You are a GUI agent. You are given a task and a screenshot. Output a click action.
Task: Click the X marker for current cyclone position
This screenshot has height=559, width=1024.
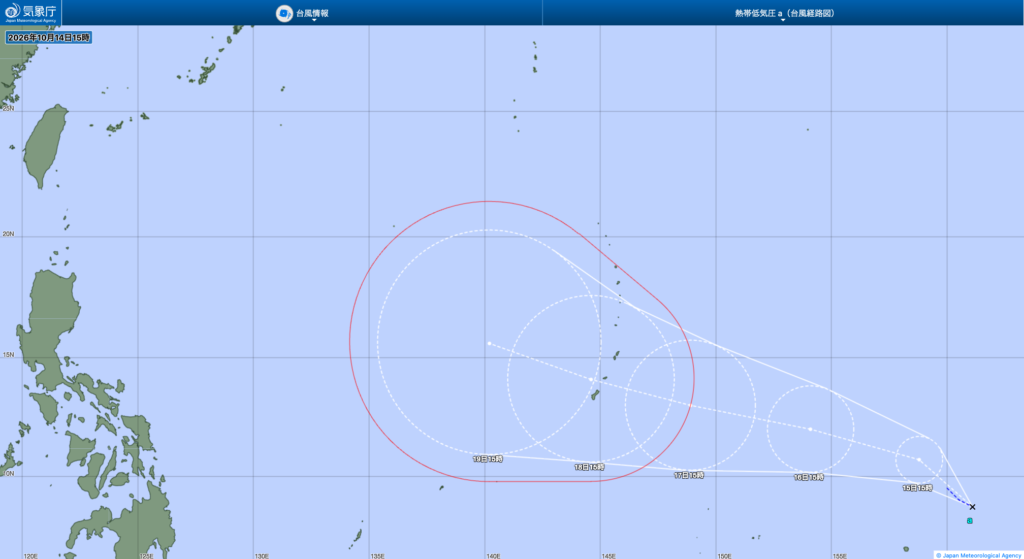pyautogui.click(x=972, y=507)
